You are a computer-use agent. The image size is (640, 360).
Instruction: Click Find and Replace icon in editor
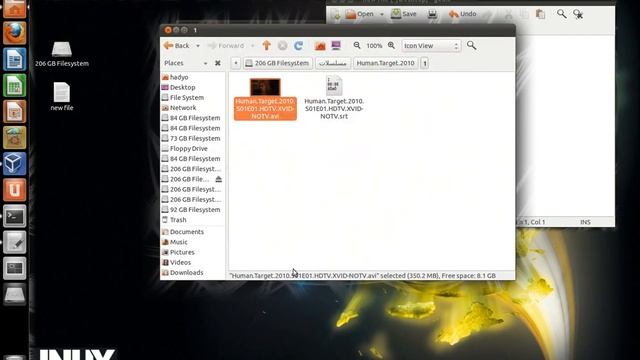click(578, 14)
